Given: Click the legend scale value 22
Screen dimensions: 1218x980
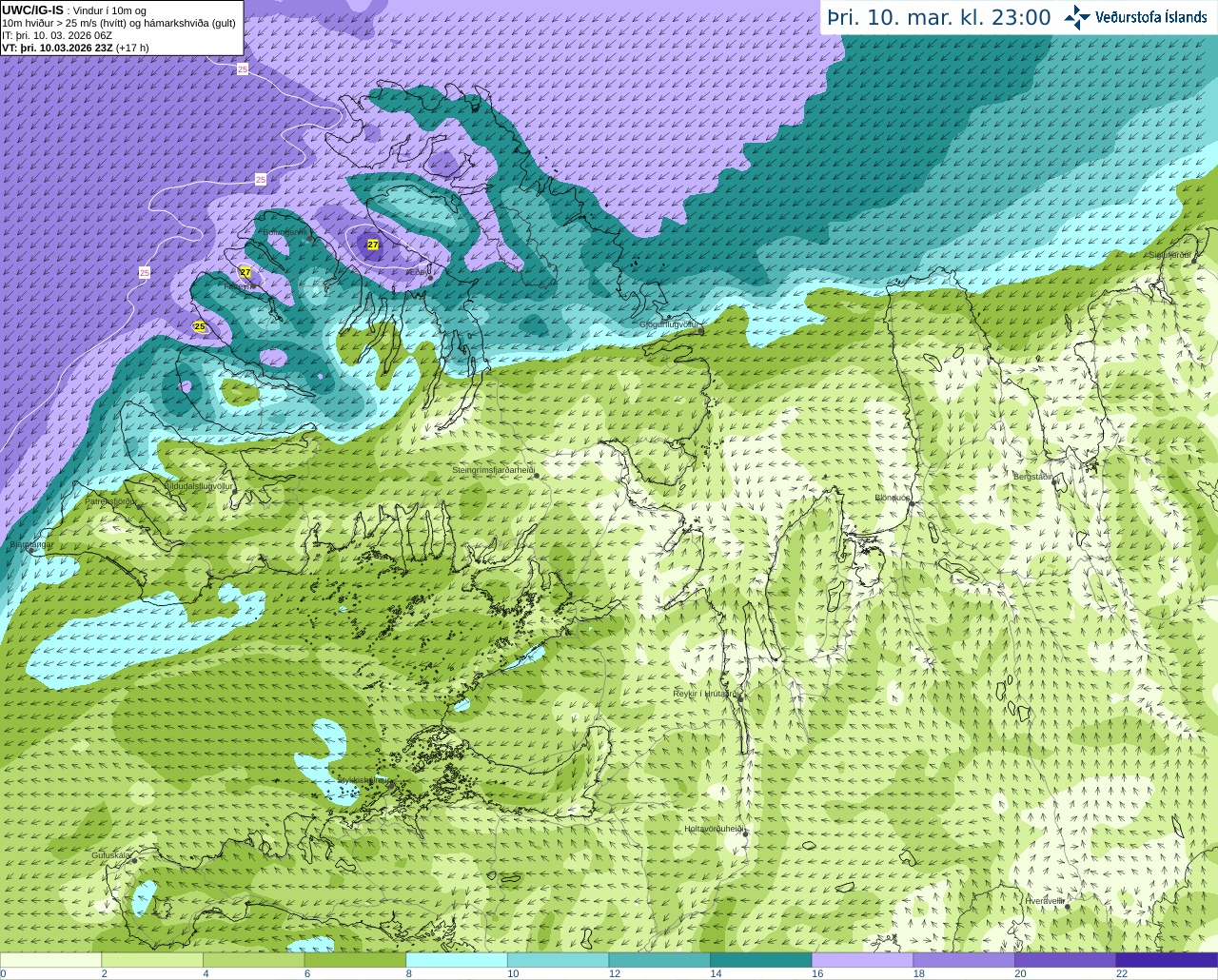Looking at the screenshot, I should pyautogui.click(x=1122, y=973).
